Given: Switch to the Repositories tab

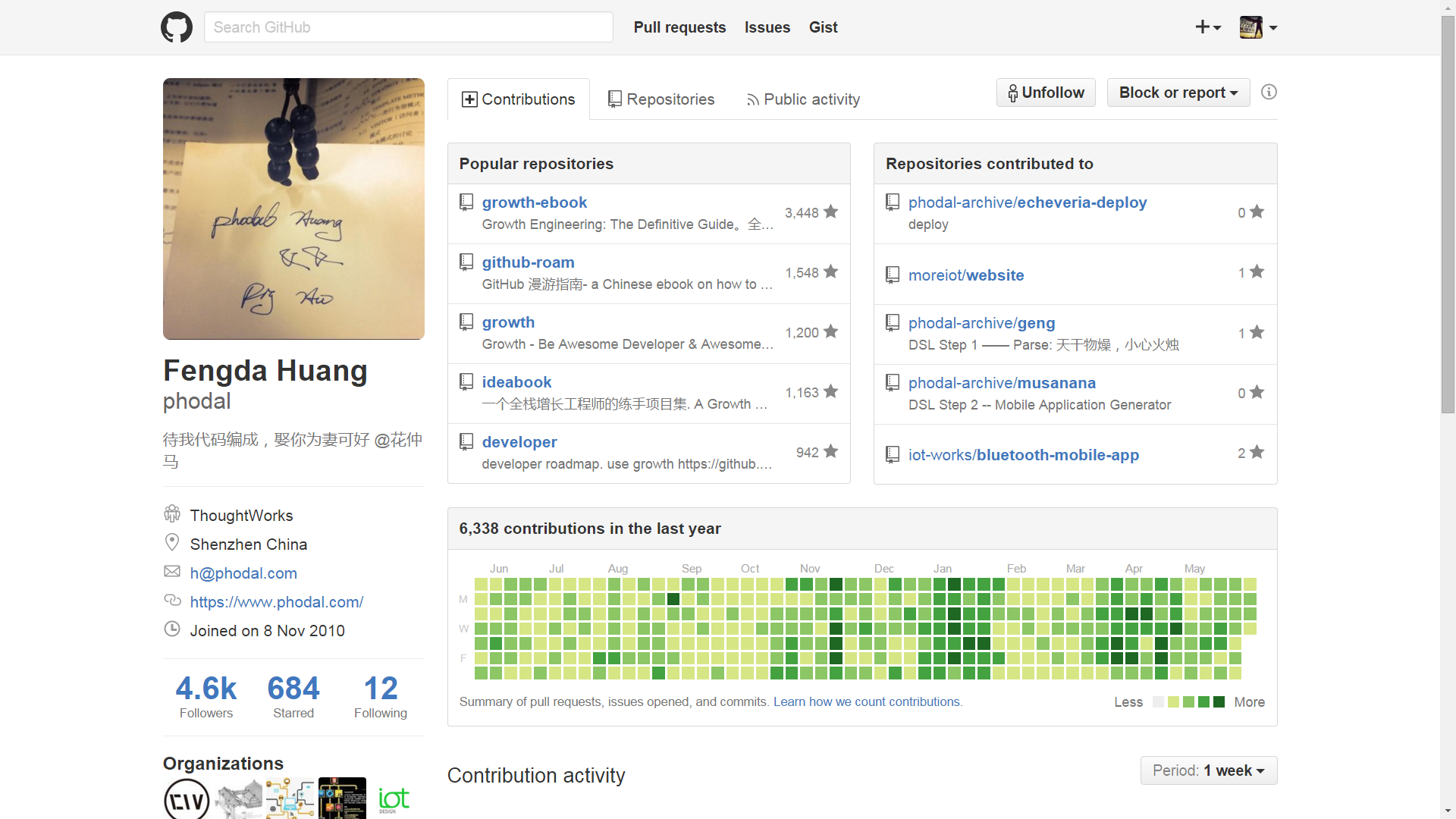Looking at the screenshot, I should point(661,99).
